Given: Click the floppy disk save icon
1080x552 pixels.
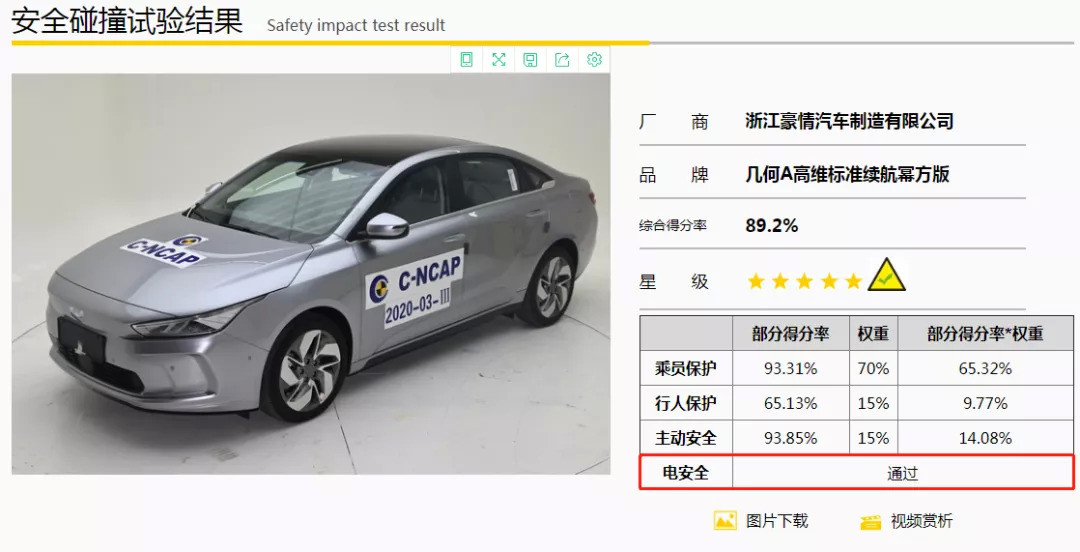Looking at the screenshot, I should [x=530, y=59].
